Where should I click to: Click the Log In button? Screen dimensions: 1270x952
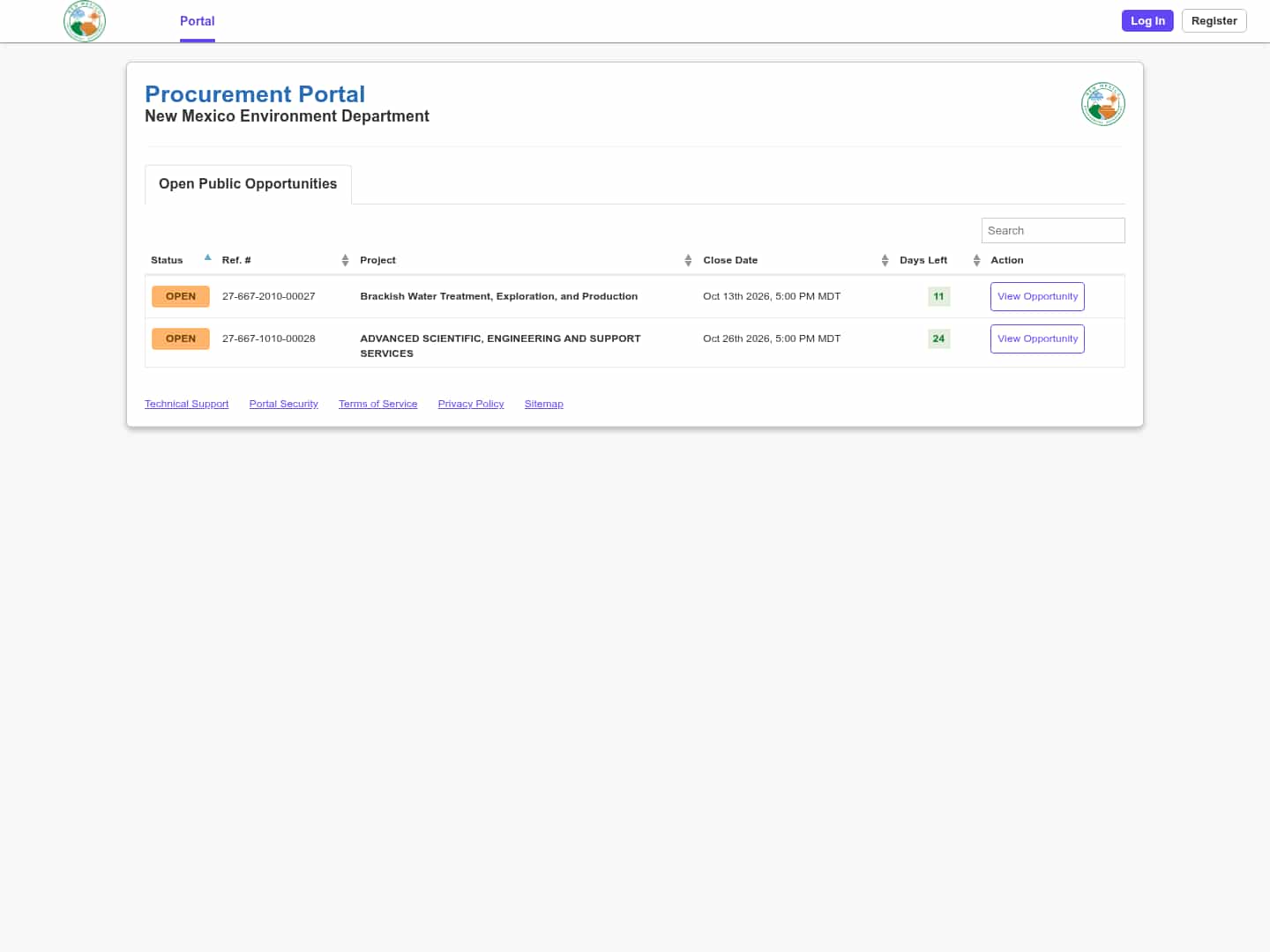tap(1147, 21)
